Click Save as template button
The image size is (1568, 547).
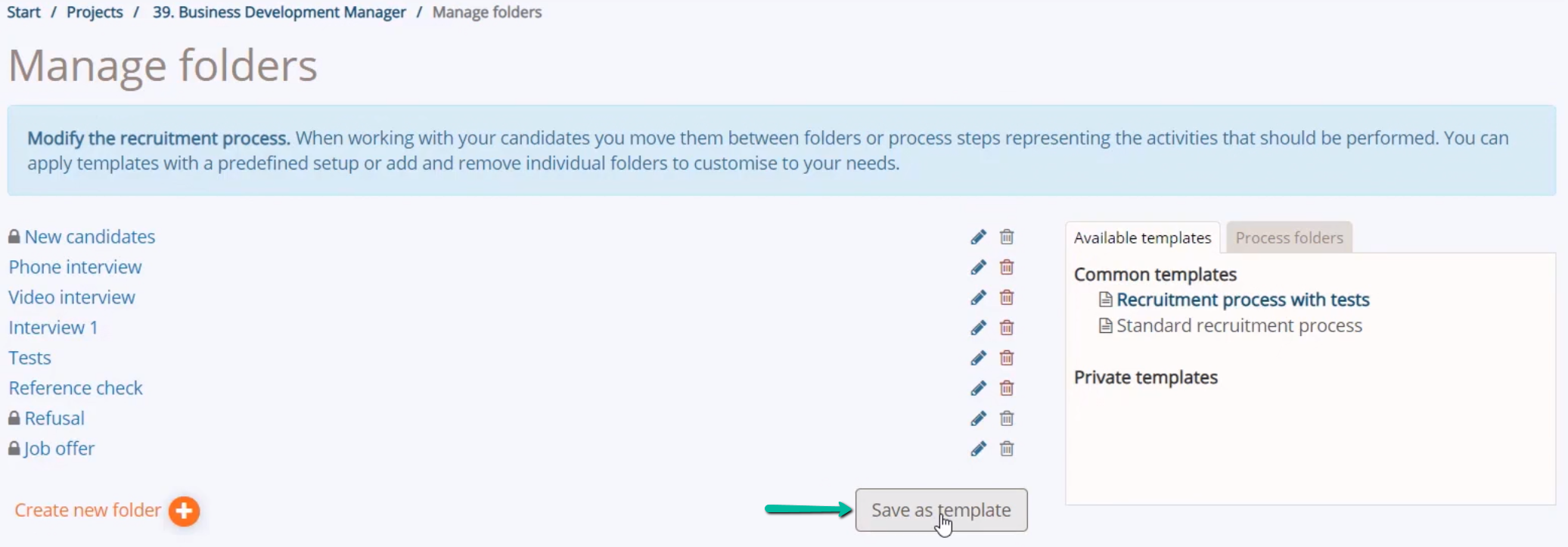coord(941,510)
